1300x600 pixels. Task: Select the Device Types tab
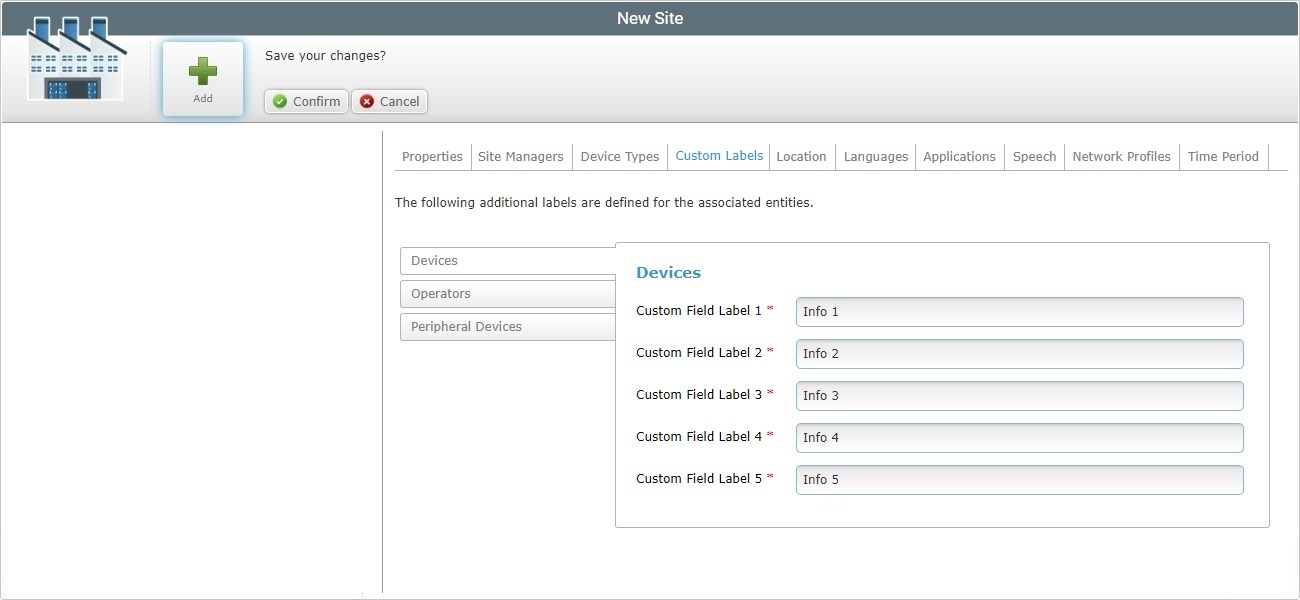(619, 156)
